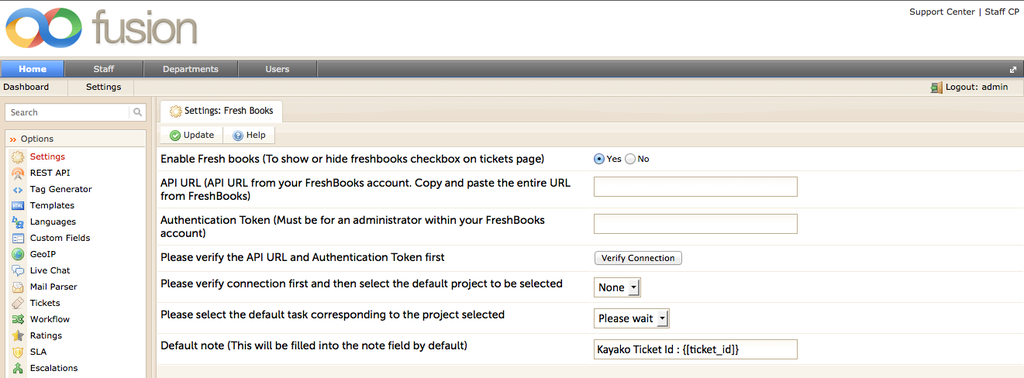Open Mail Parser entry
Screen dimensions: 1024x378
click(x=54, y=287)
